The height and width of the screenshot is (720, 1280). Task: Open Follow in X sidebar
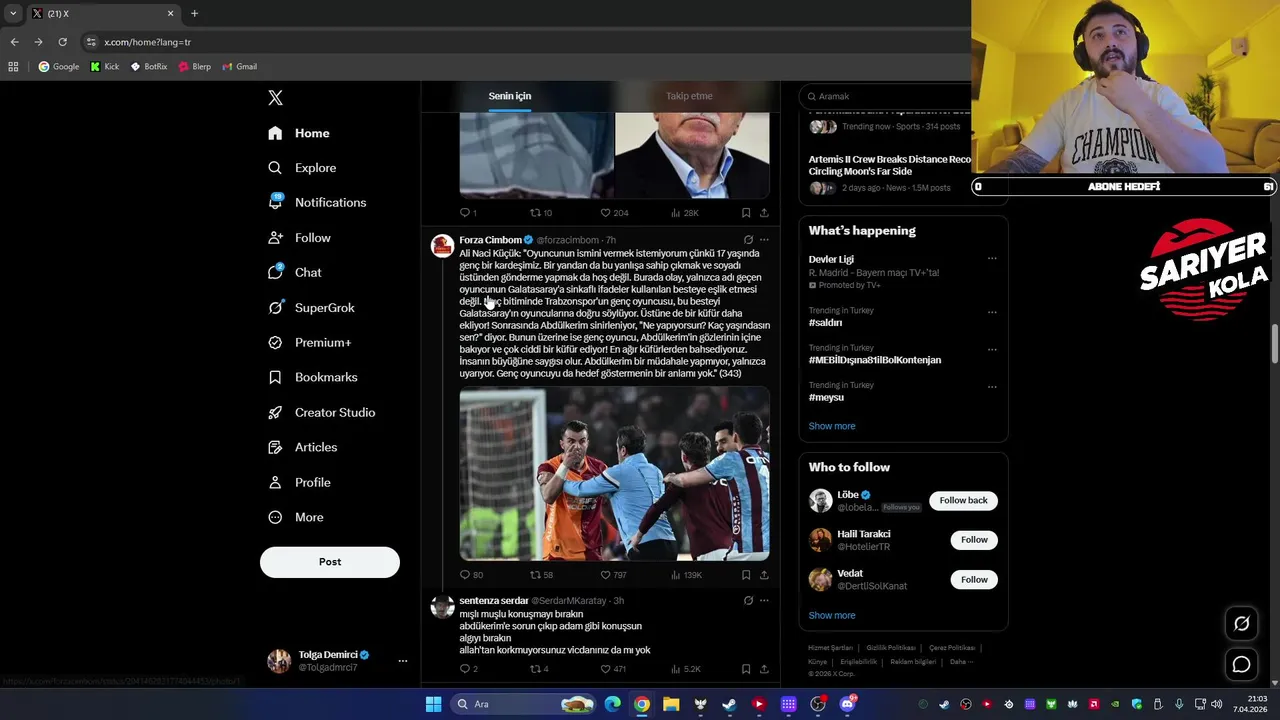pyautogui.click(x=299, y=238)
